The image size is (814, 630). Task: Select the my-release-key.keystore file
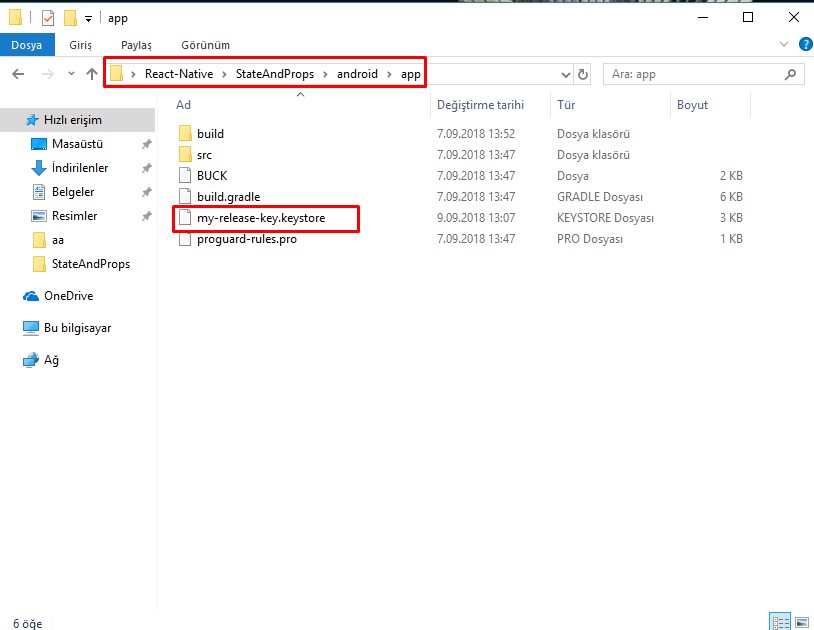[x=260, y=217]
